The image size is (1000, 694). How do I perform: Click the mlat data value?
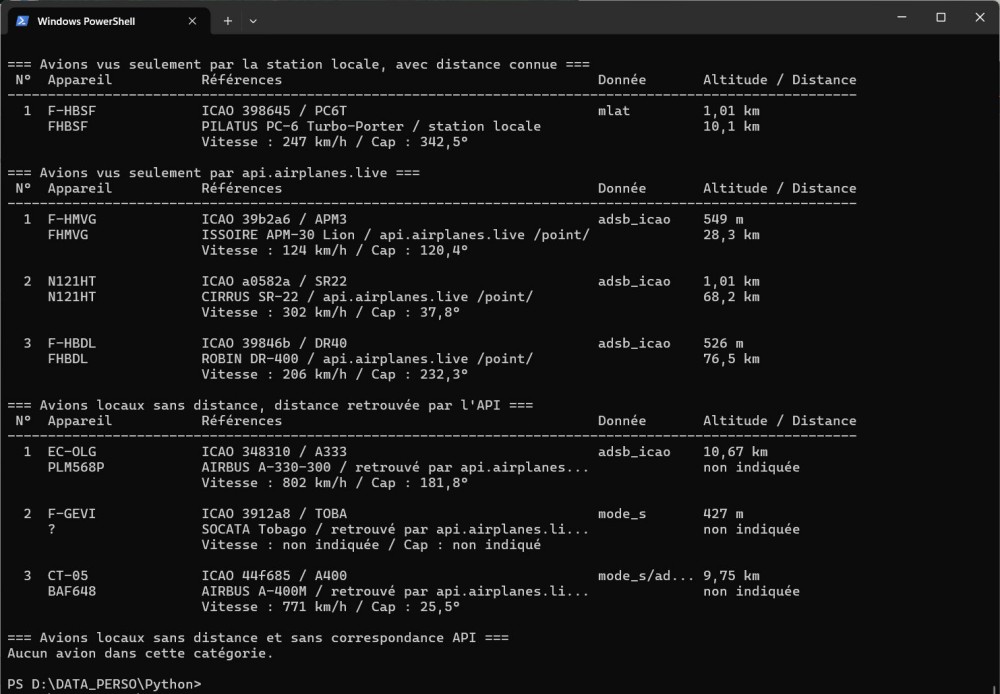[x=614, y=110]
